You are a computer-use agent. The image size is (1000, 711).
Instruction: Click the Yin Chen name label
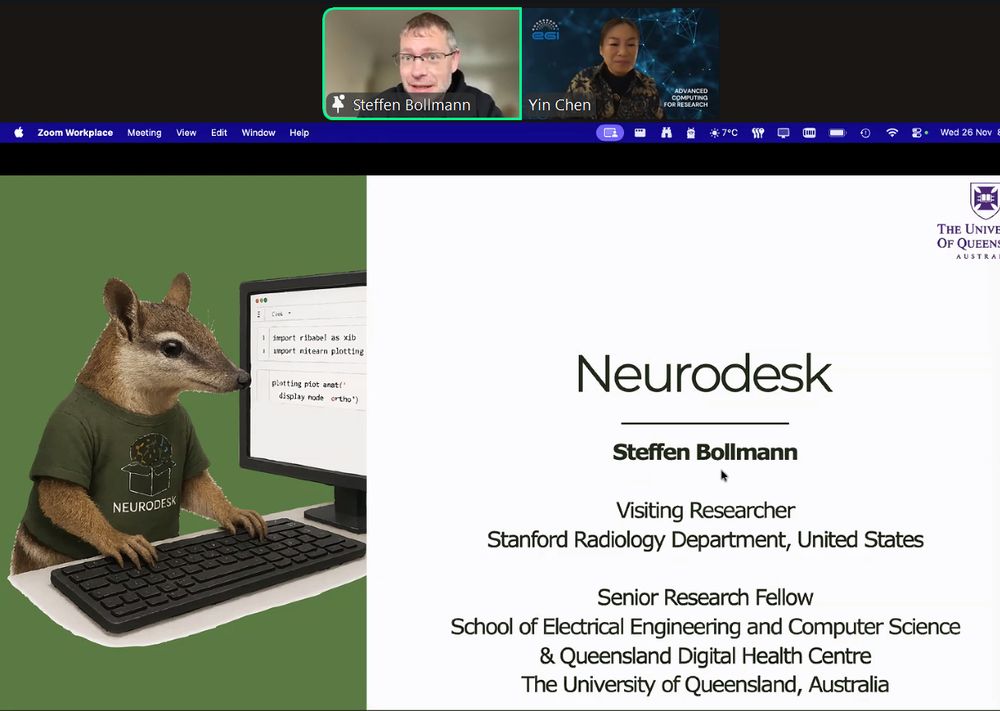click(559, 105)
